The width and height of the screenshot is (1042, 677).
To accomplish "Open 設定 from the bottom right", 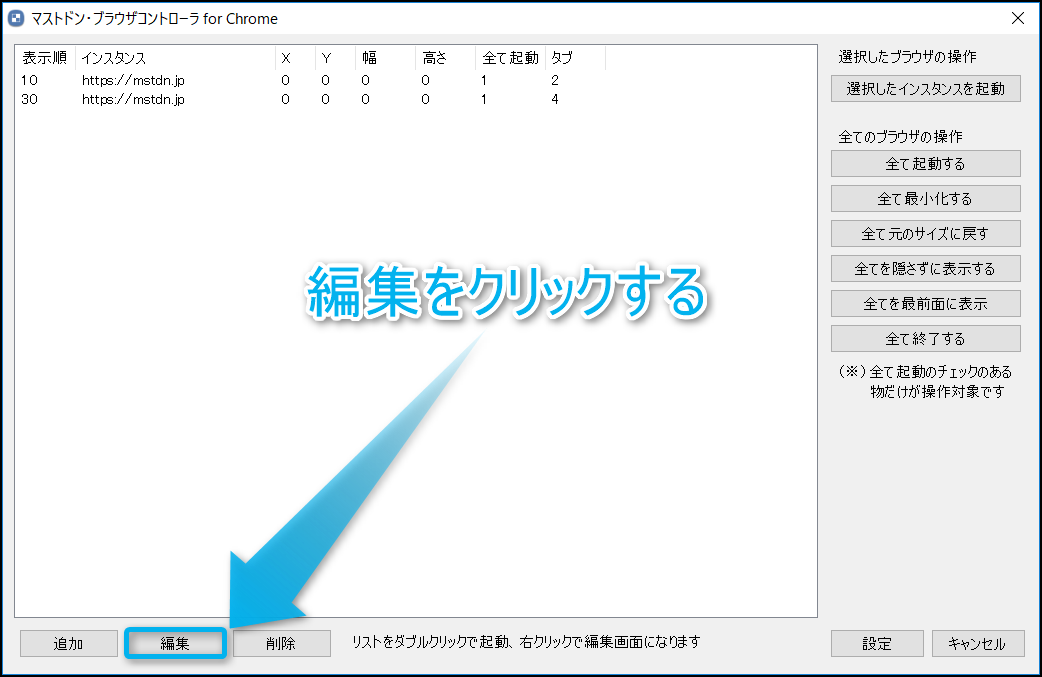I will point(876,643).
